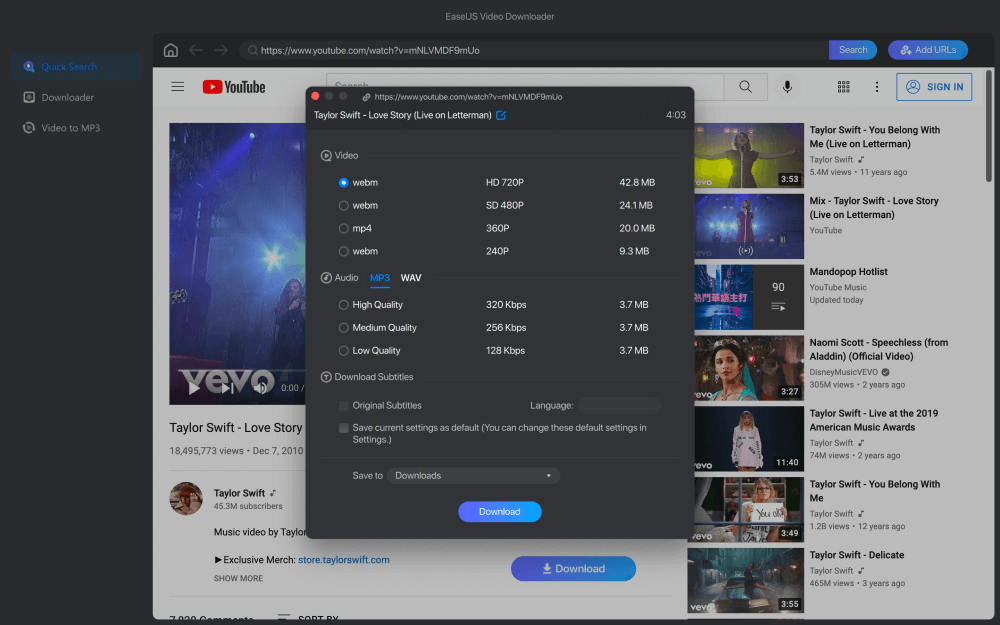Select High Quality 320 Kbps audio
The image size is (1000, 625).
coord(344,305)
